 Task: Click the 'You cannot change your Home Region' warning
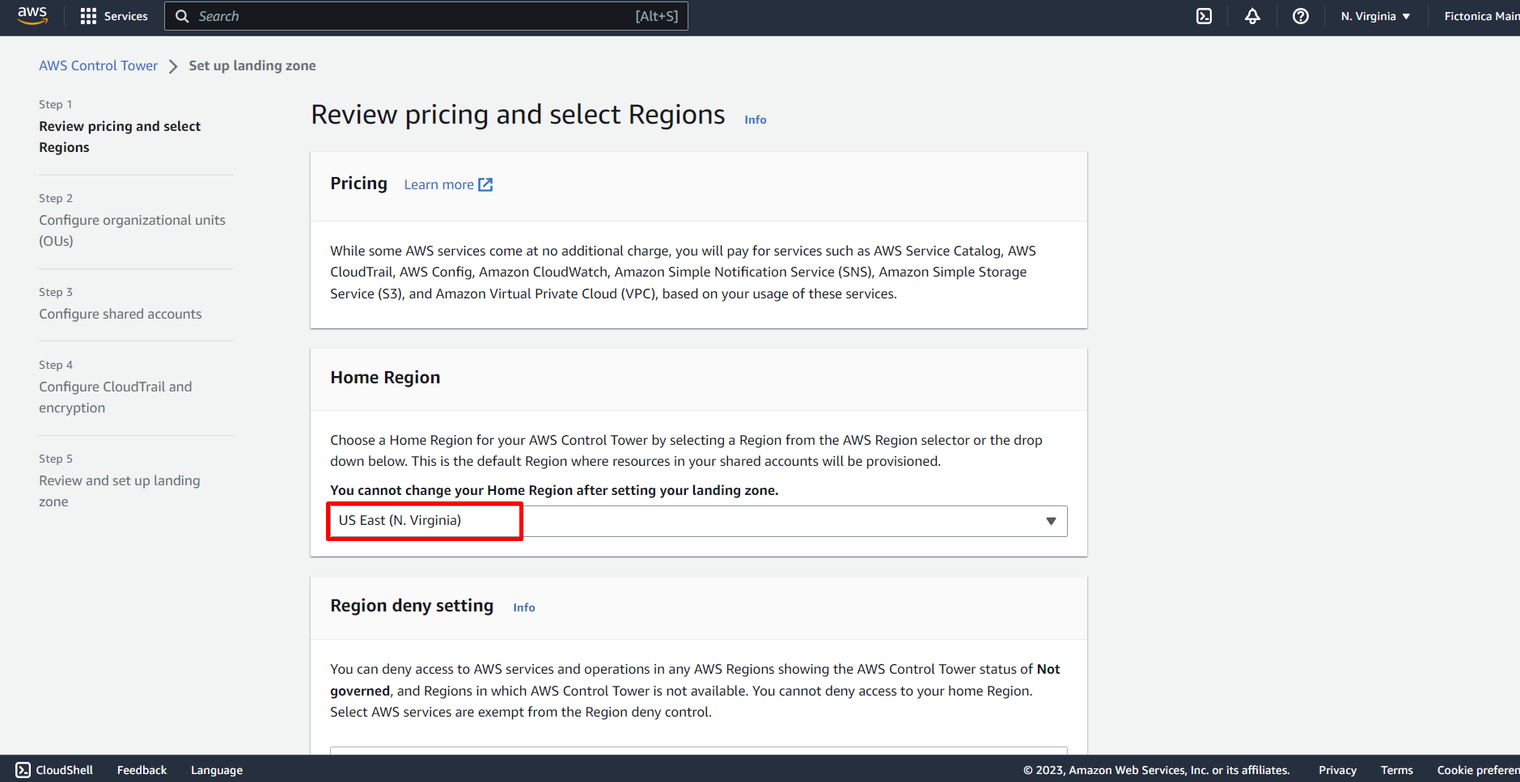(554, 490)
